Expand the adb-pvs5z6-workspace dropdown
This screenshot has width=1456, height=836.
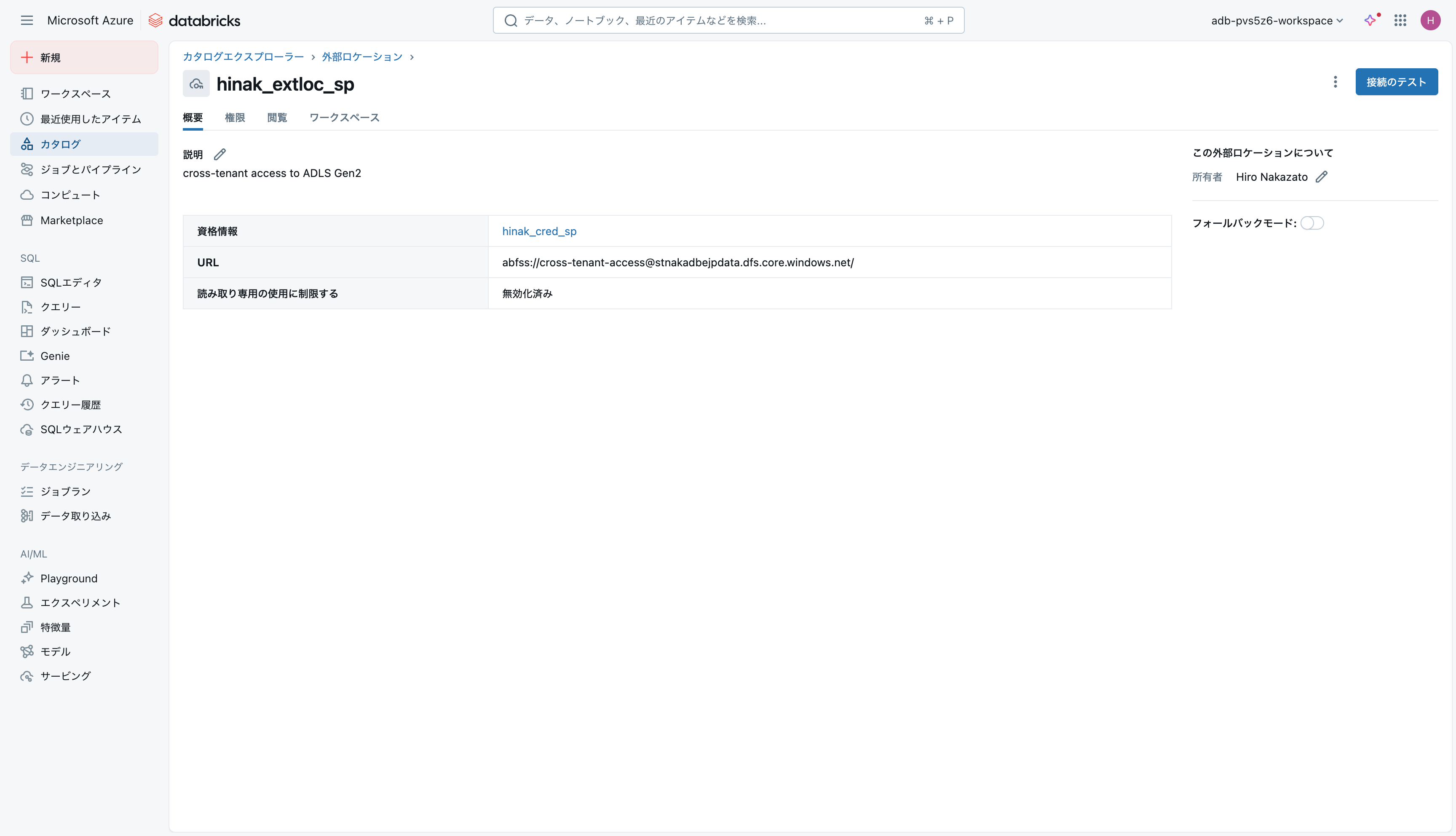1277,21
